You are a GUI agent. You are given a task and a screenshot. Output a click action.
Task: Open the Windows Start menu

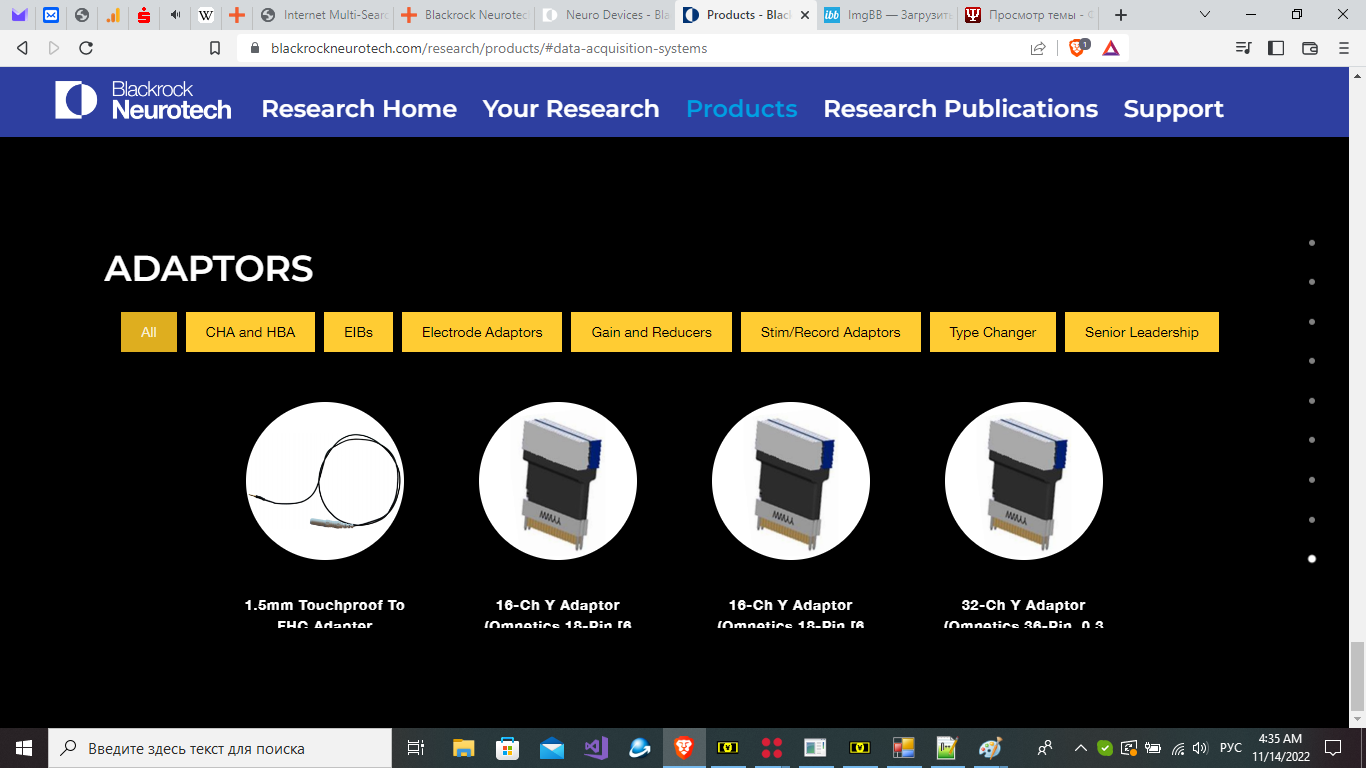24,747
